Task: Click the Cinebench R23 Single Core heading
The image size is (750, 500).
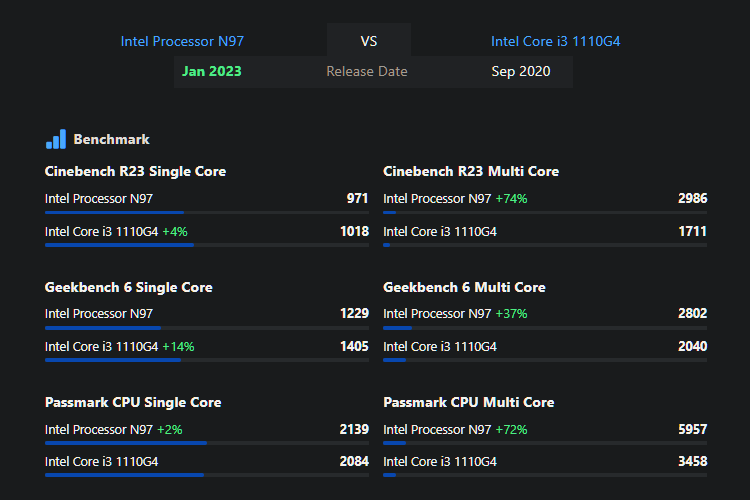Action: pos(135,171)
